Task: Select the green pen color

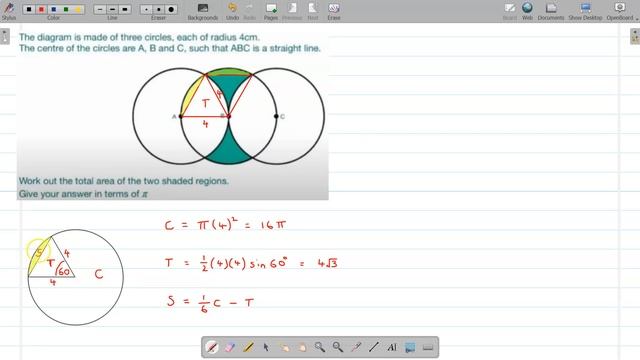Action: tap(66, 9)
